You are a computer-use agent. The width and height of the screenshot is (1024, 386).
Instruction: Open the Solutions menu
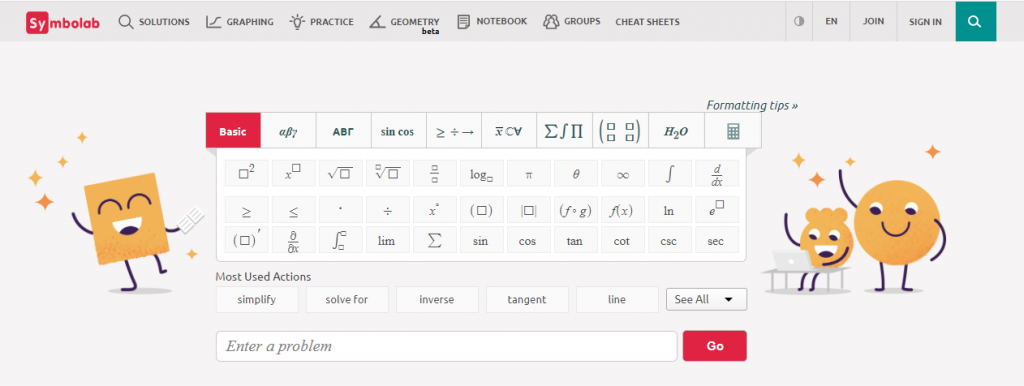pyautogui.click(x=154, y=22)
